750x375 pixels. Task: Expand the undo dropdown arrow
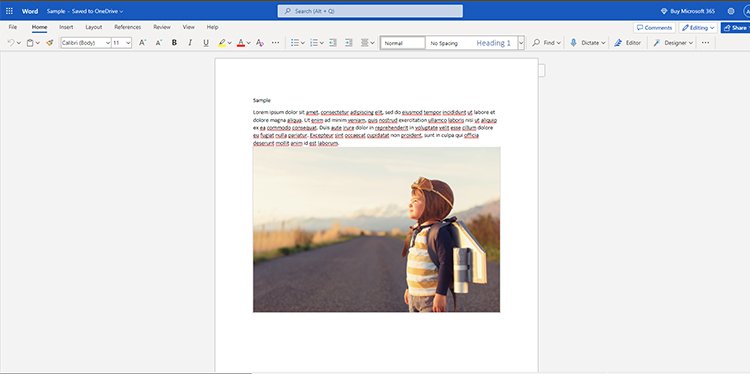(19, 43)
